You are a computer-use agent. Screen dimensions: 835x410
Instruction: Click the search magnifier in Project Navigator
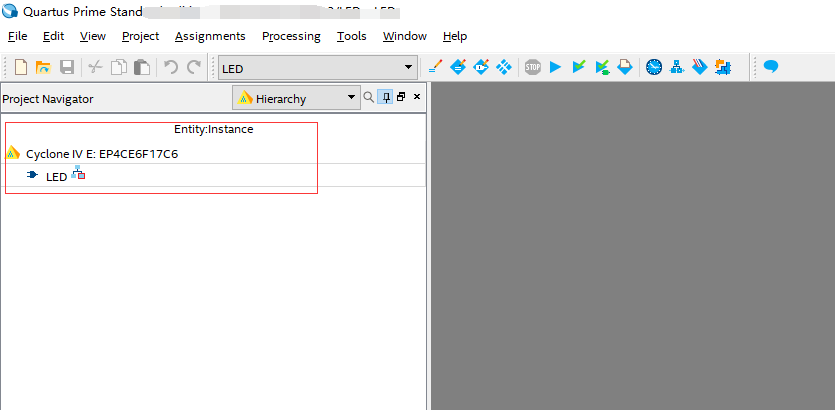[x=369, y=97]
